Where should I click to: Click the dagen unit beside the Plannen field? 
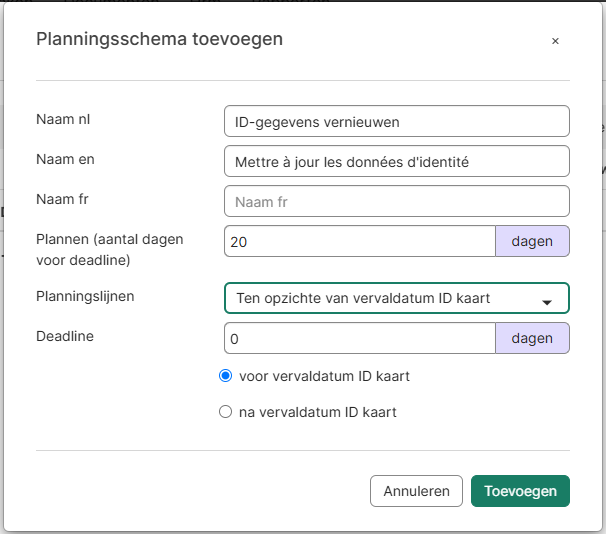[x=532, y=241]
